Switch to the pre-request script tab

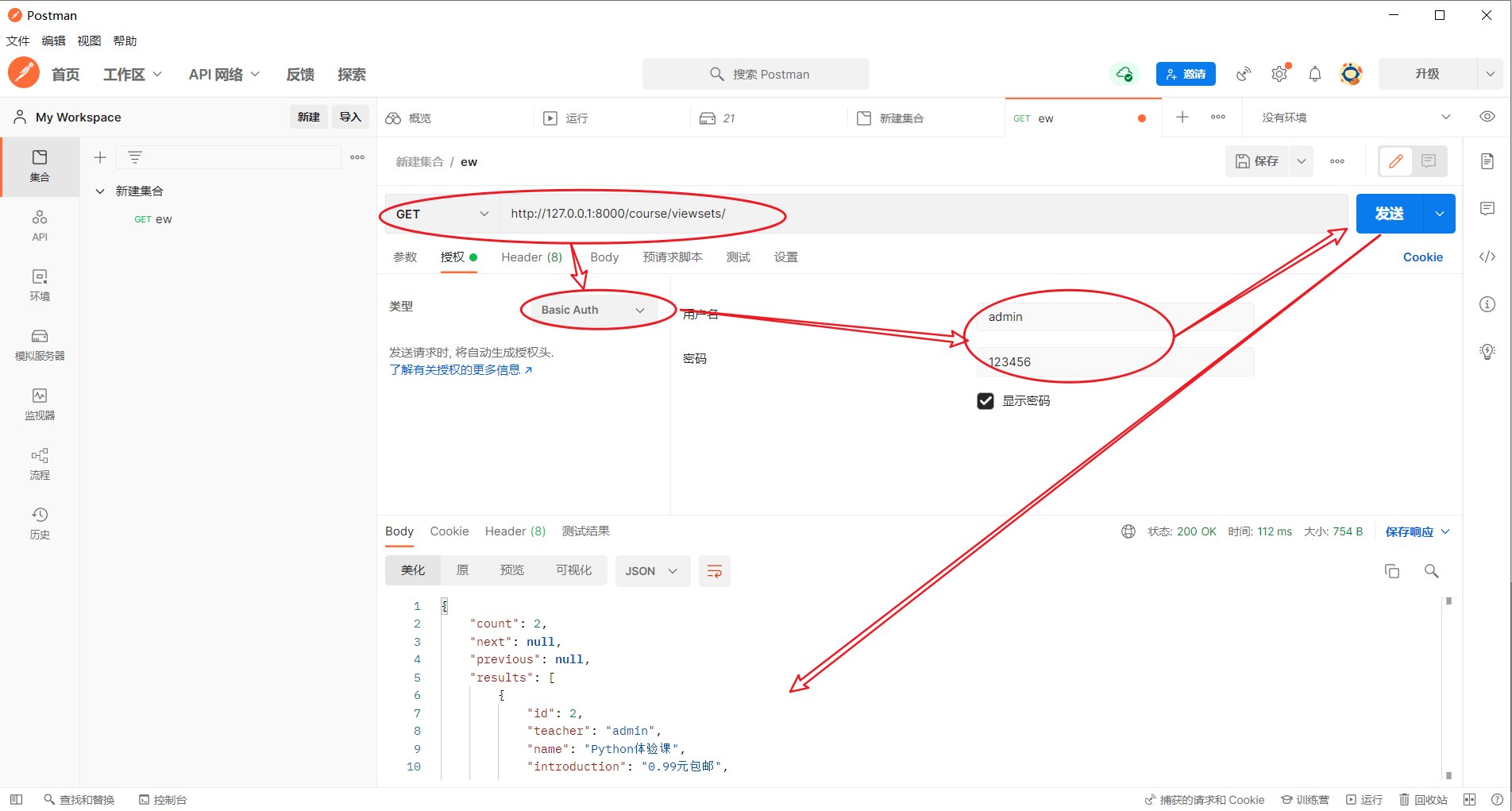coord(673,257)
